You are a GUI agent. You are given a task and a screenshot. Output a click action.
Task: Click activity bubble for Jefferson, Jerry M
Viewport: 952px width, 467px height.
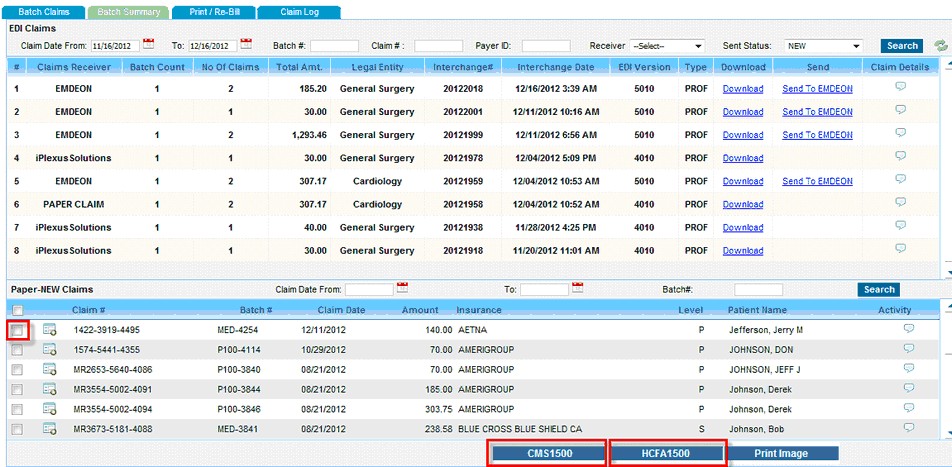pos(908,328)
